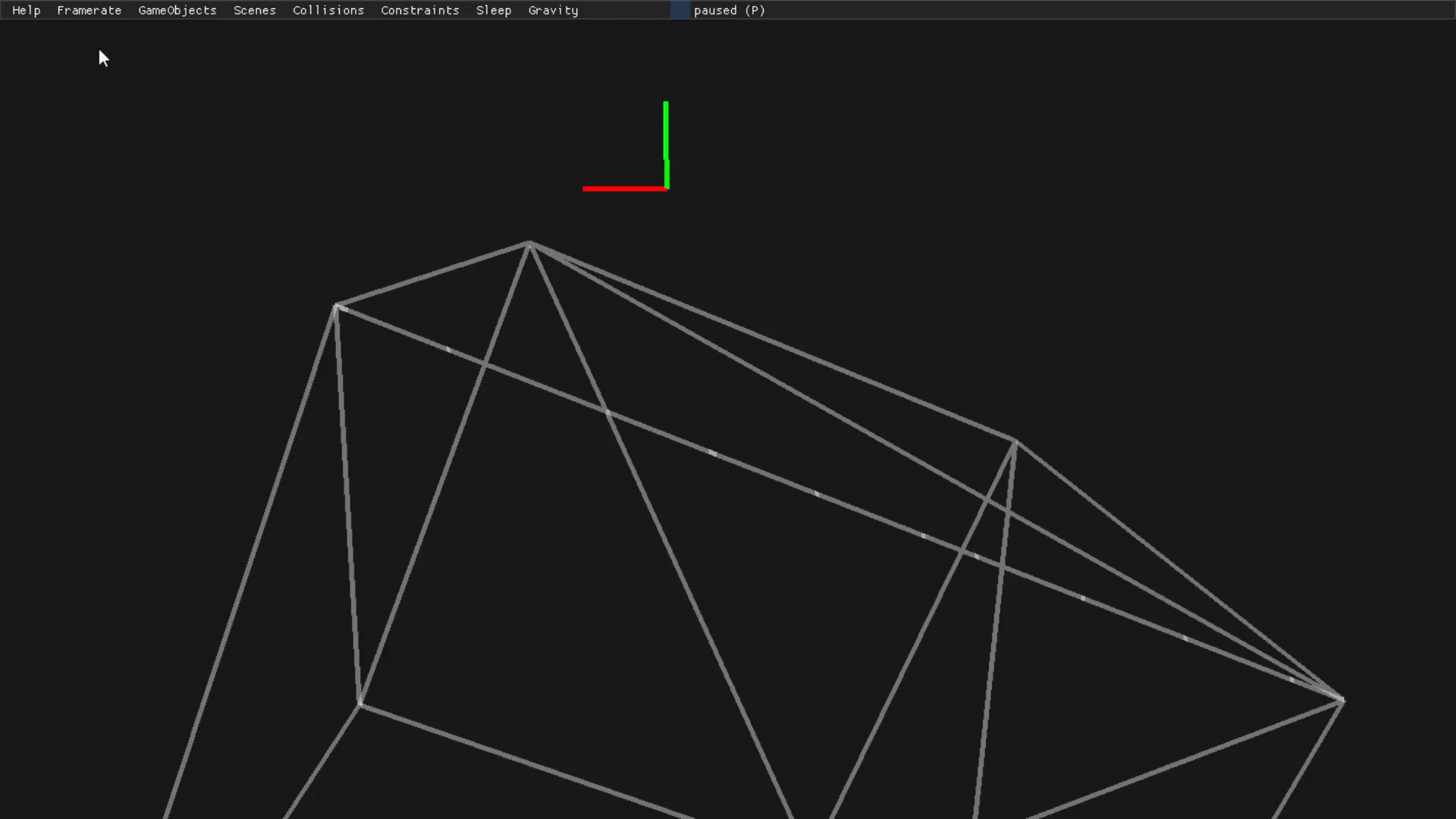This screenshot has height=819, width=1456.
Task: Expand the Collisions menu
Action: tap(328, 10)
